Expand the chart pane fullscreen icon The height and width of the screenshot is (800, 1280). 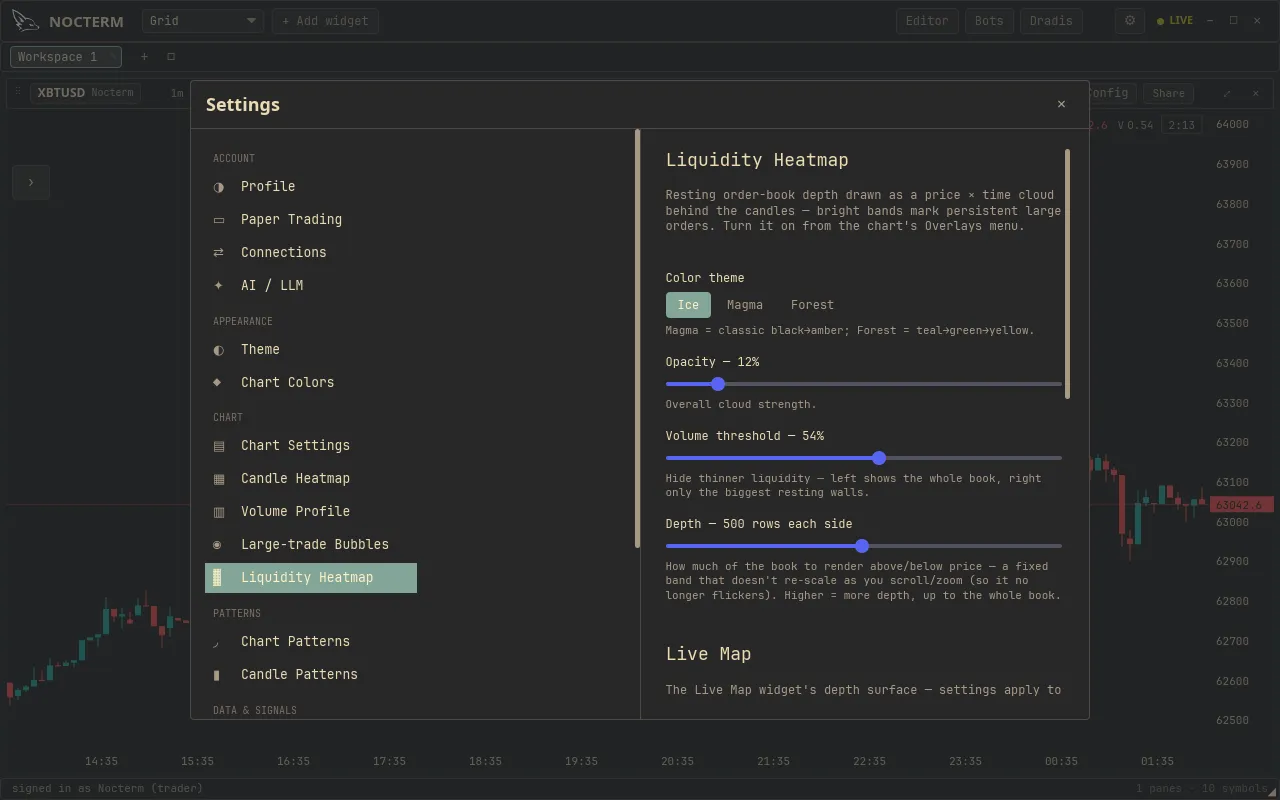1227,93
